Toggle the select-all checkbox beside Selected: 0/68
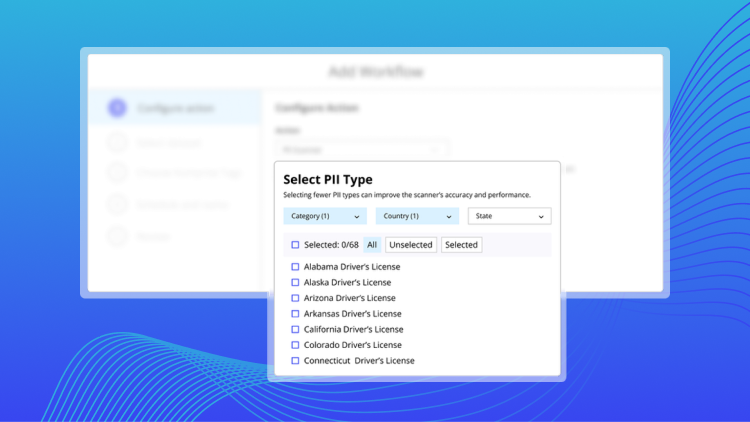The width and height of the screenshot is (750, 422). coord(295,245)
